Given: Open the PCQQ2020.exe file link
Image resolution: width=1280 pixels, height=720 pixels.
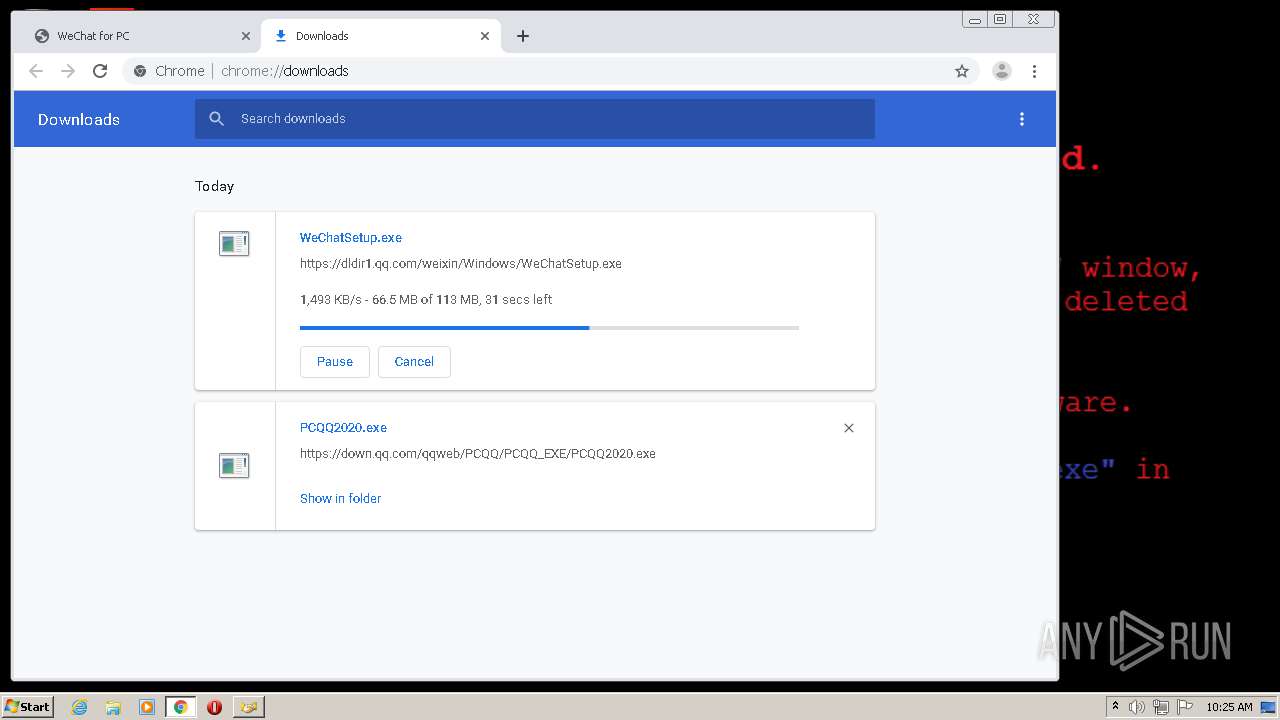Looking at the screenshot, I should pos(343,428).
